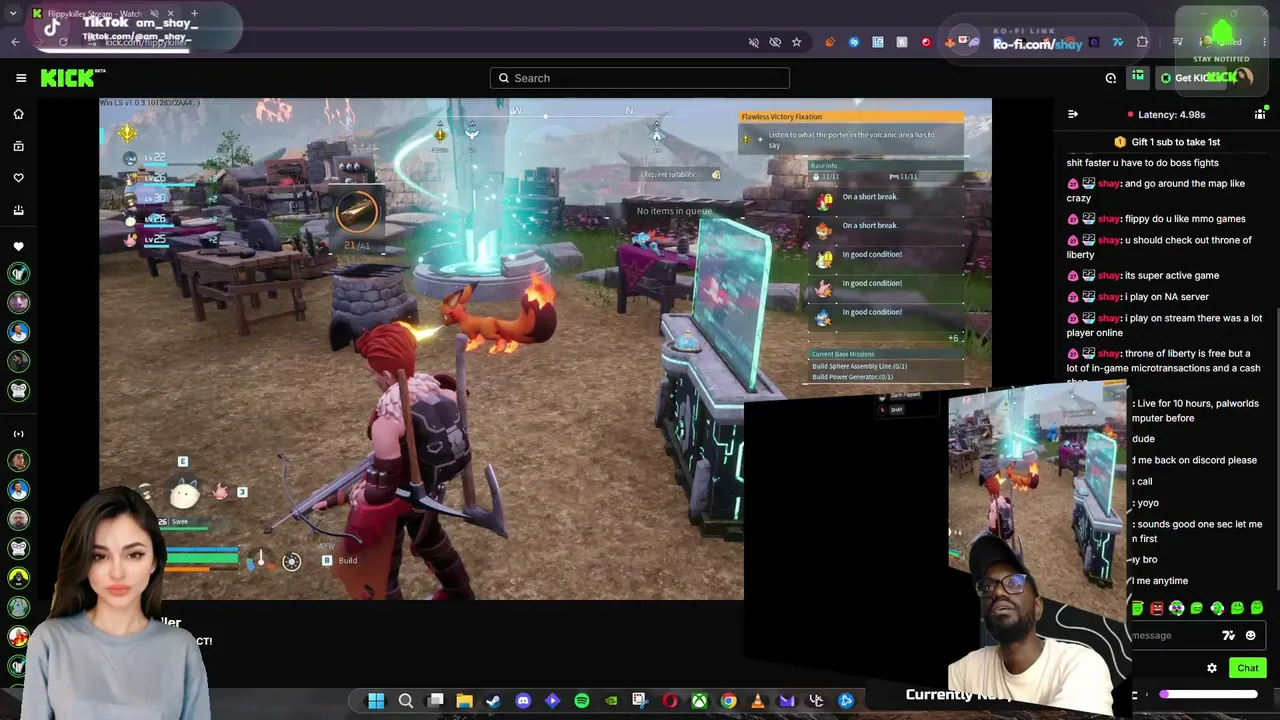Open the emoji picker in chat box
The image size is (1280, 720).
(x=1250, y=635)
